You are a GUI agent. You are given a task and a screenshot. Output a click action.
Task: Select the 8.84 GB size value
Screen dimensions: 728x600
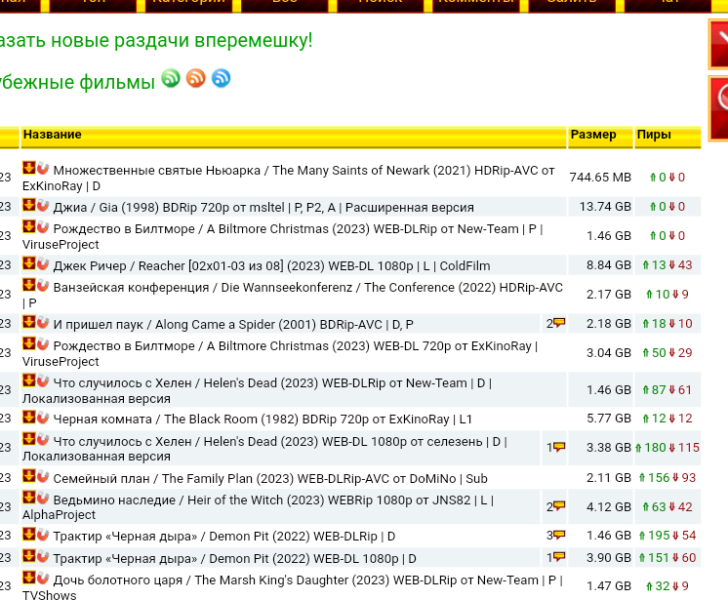click(x=609, y=265)
